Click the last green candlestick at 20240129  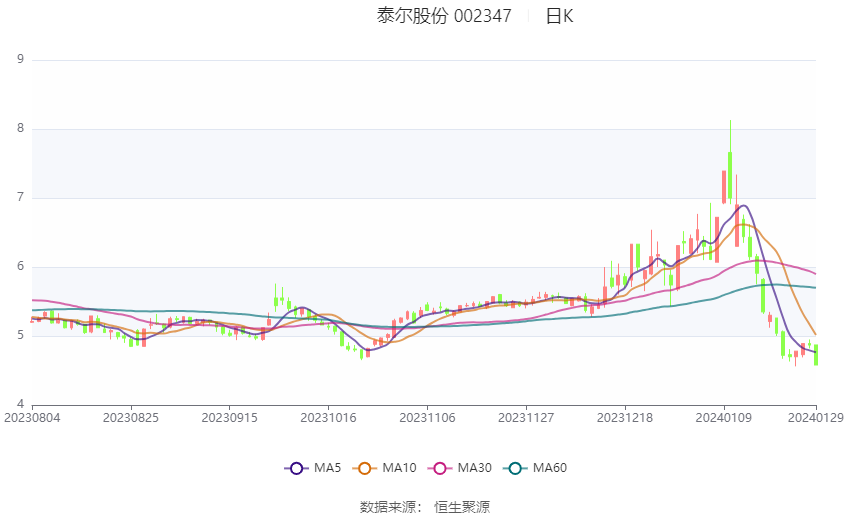click(x=816, y=355)
